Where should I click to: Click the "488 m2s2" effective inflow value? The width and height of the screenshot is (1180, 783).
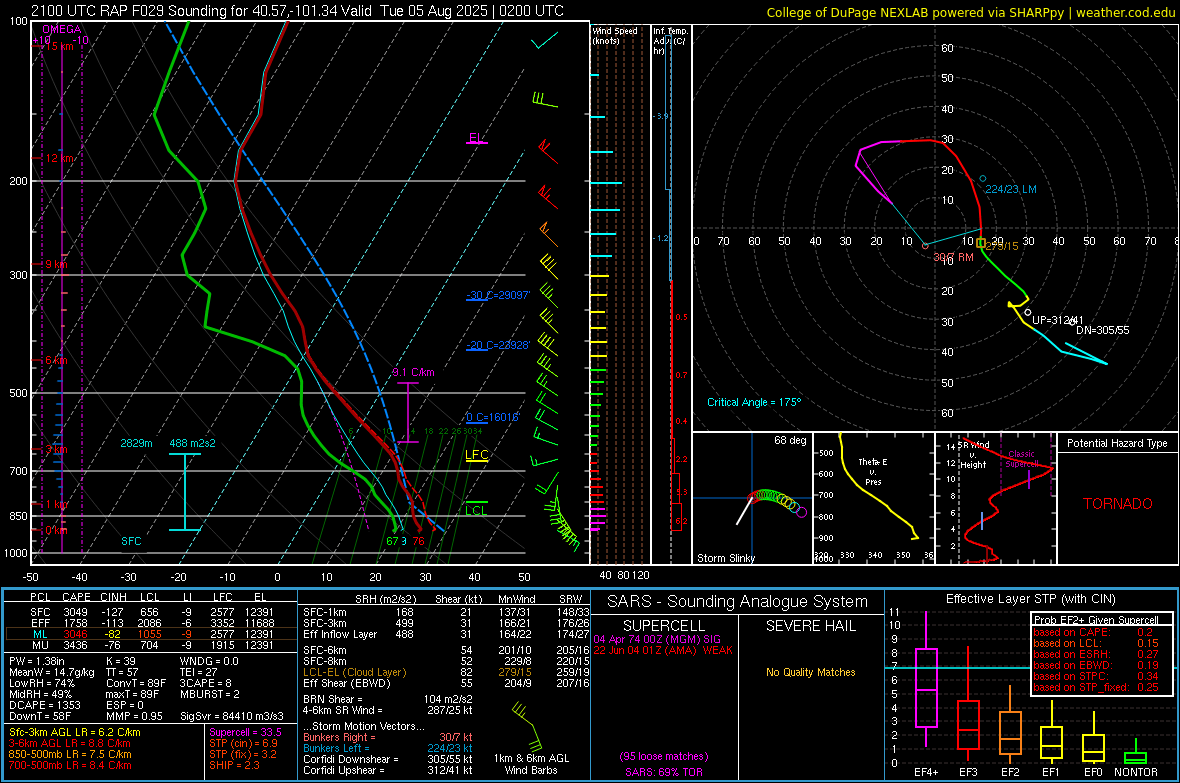pos(193,443)
